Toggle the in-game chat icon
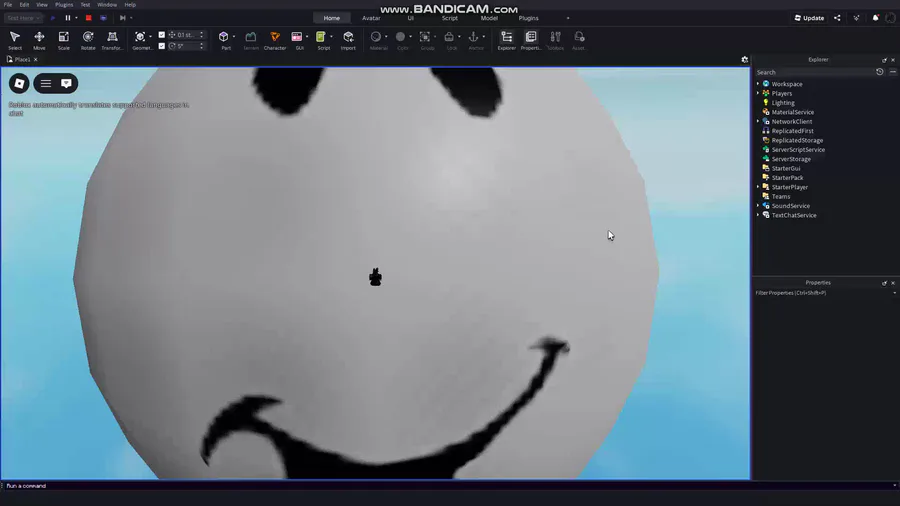 (66, 84)
